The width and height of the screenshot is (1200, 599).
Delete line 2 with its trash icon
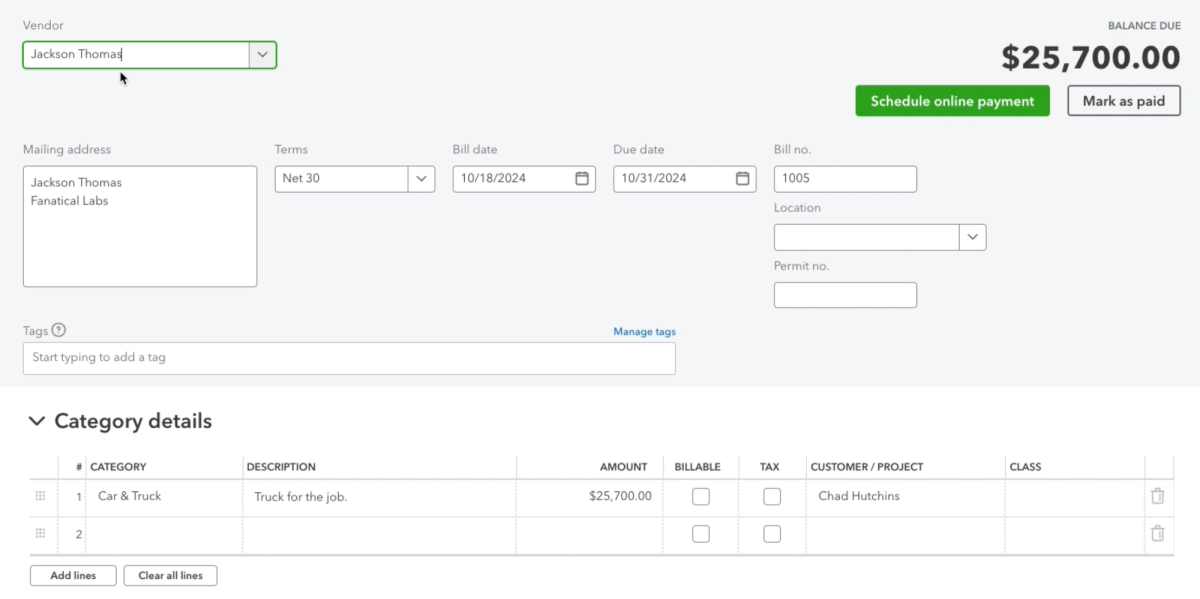(1157, 534)
